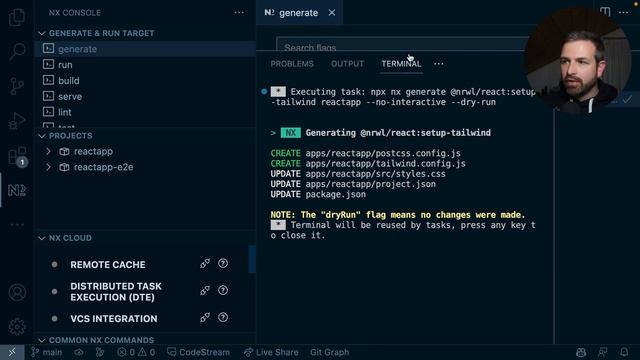This screenshot has width=640, height=360.
Task: Select the serve target
Action: (x=145, y=97)
